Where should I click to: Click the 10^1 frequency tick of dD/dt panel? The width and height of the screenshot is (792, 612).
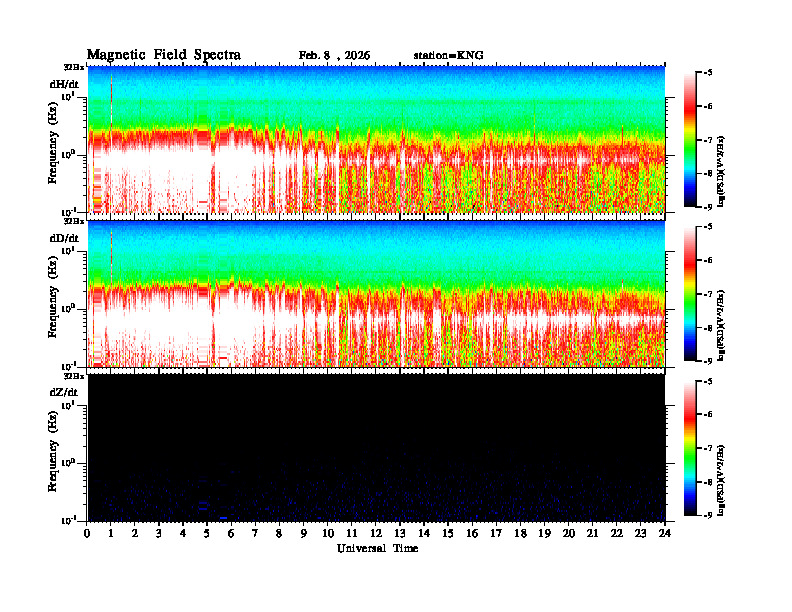[x=68, y=251]
